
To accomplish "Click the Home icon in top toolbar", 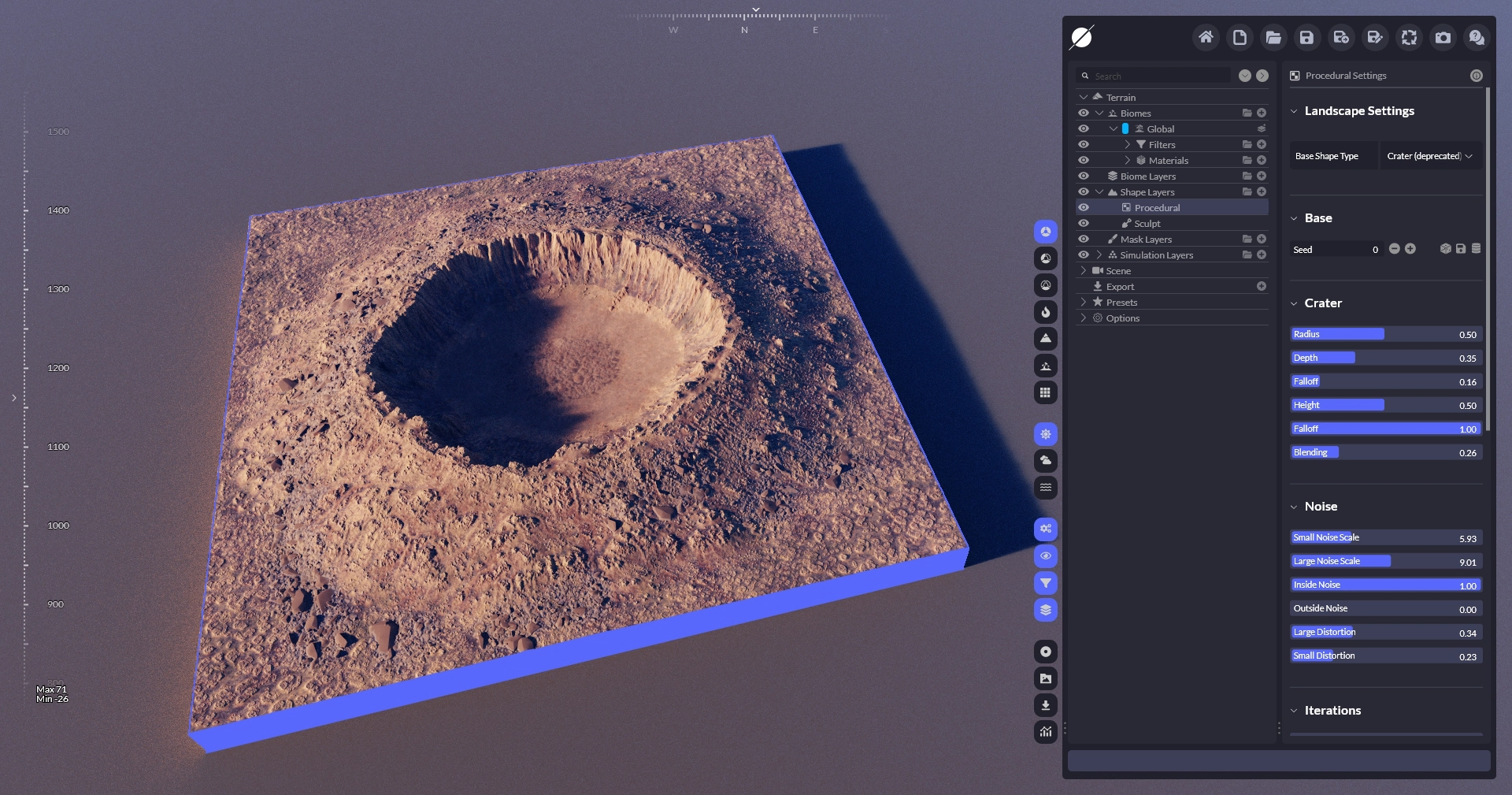I will tap(1206, 37).
